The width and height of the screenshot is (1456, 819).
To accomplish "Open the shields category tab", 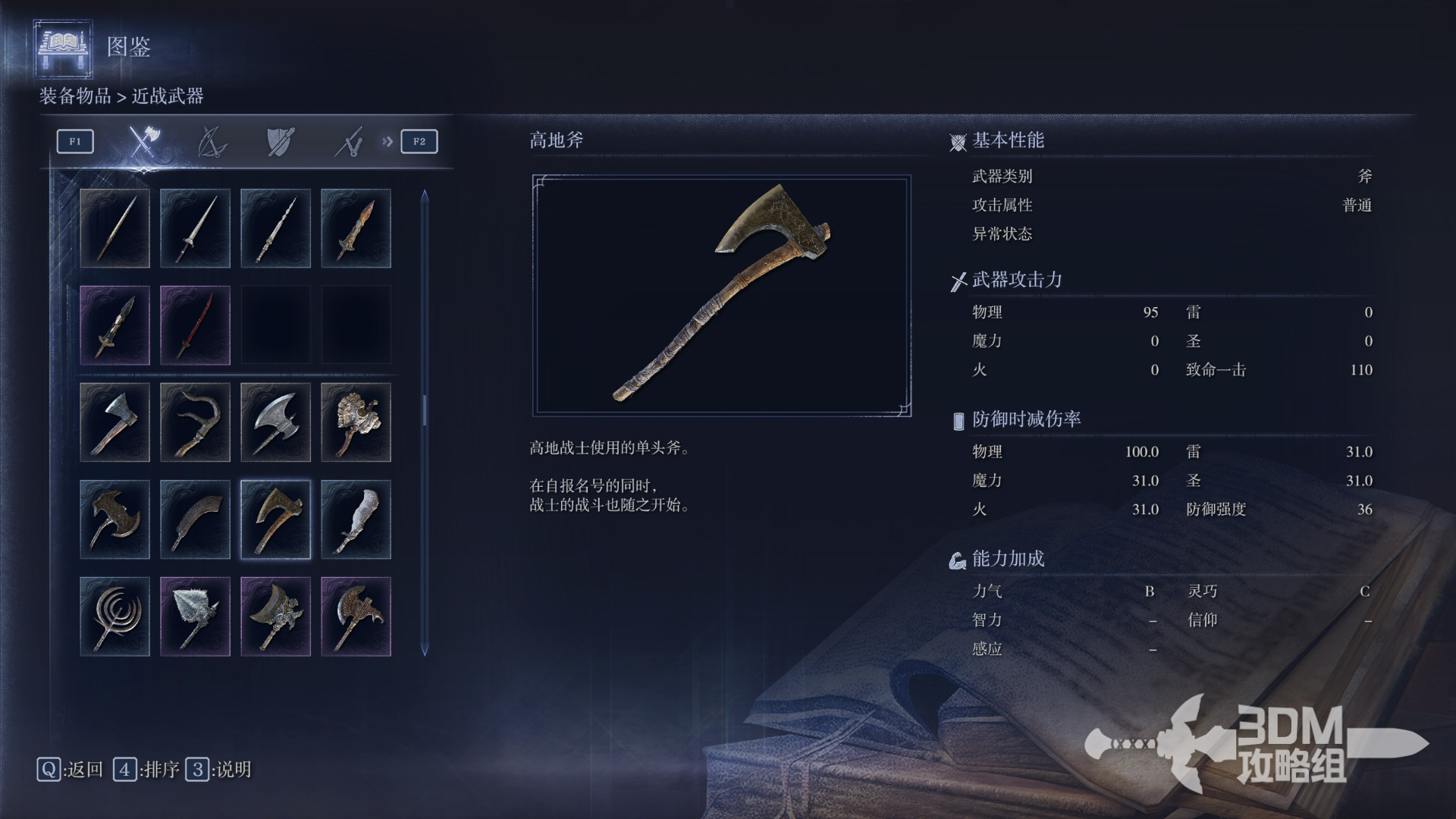I will click(x=280, y=141).
